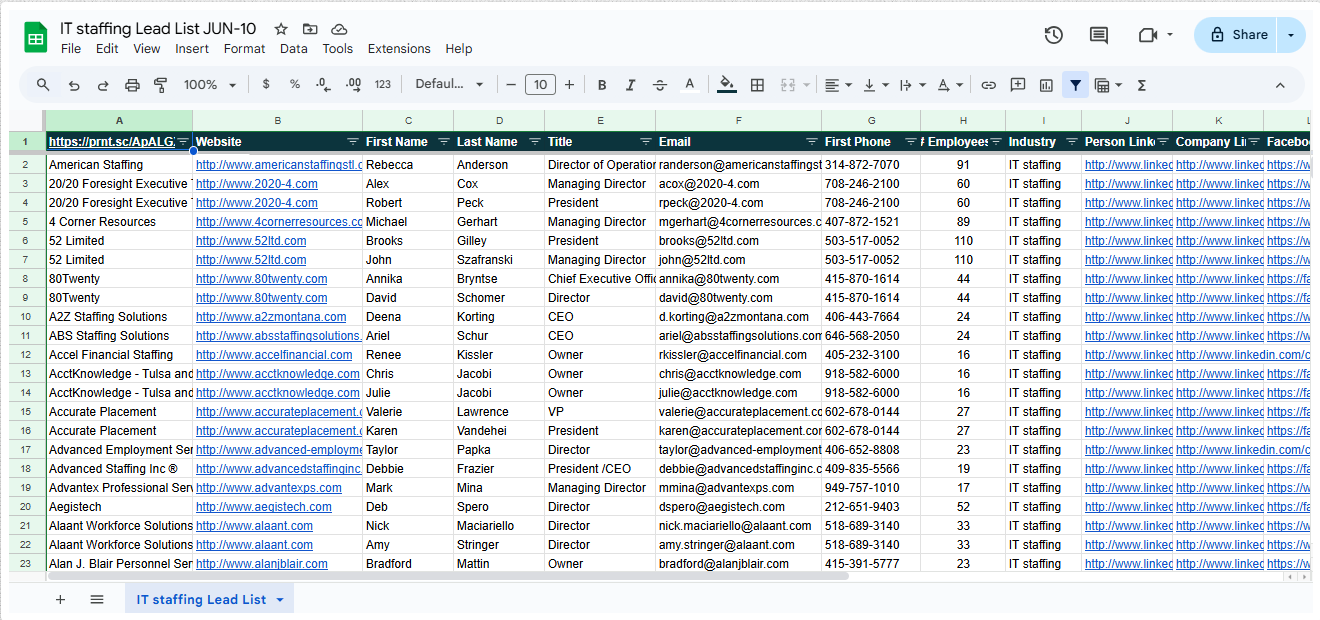
Task: Open text wrapping dropdown
Action: click(912, 85)
